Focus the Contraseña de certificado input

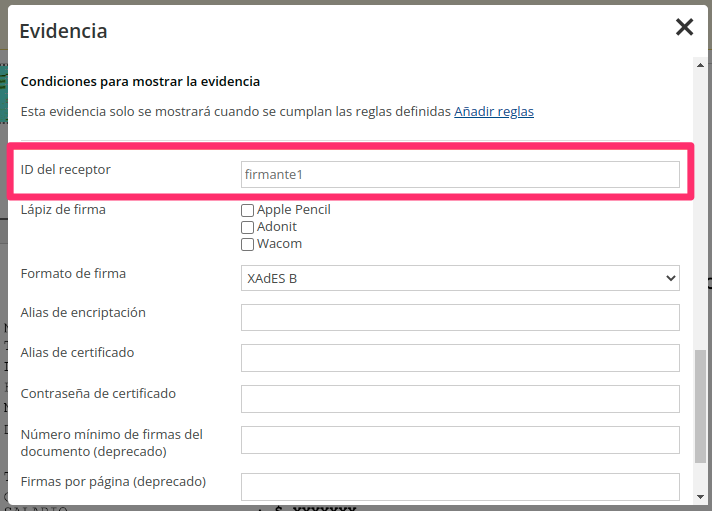460,399
